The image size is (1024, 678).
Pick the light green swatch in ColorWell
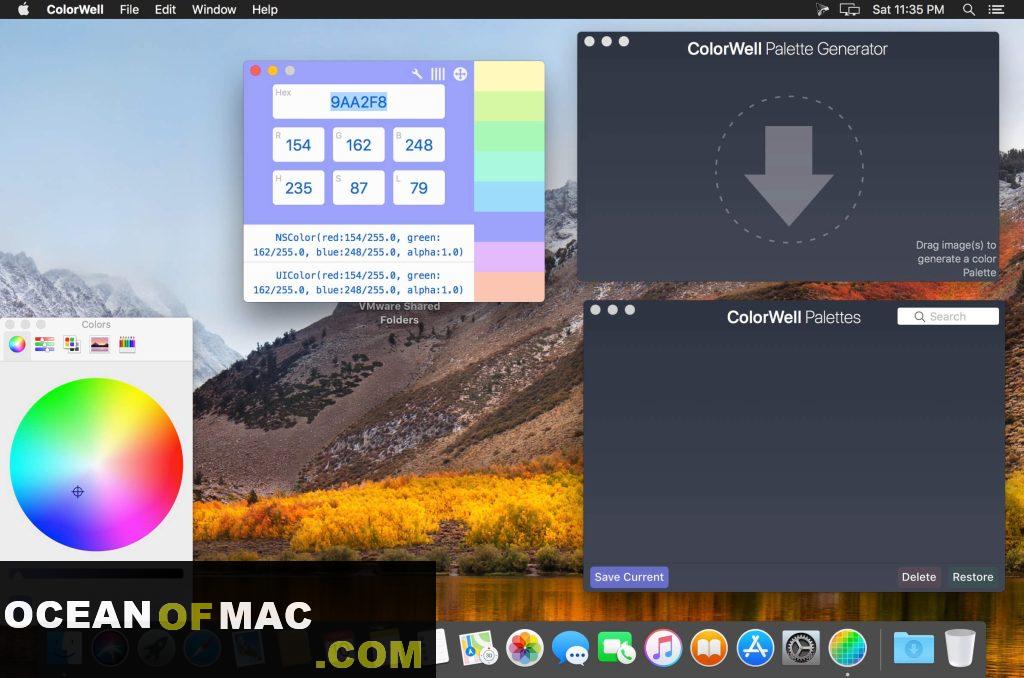(x=509, y=136)
